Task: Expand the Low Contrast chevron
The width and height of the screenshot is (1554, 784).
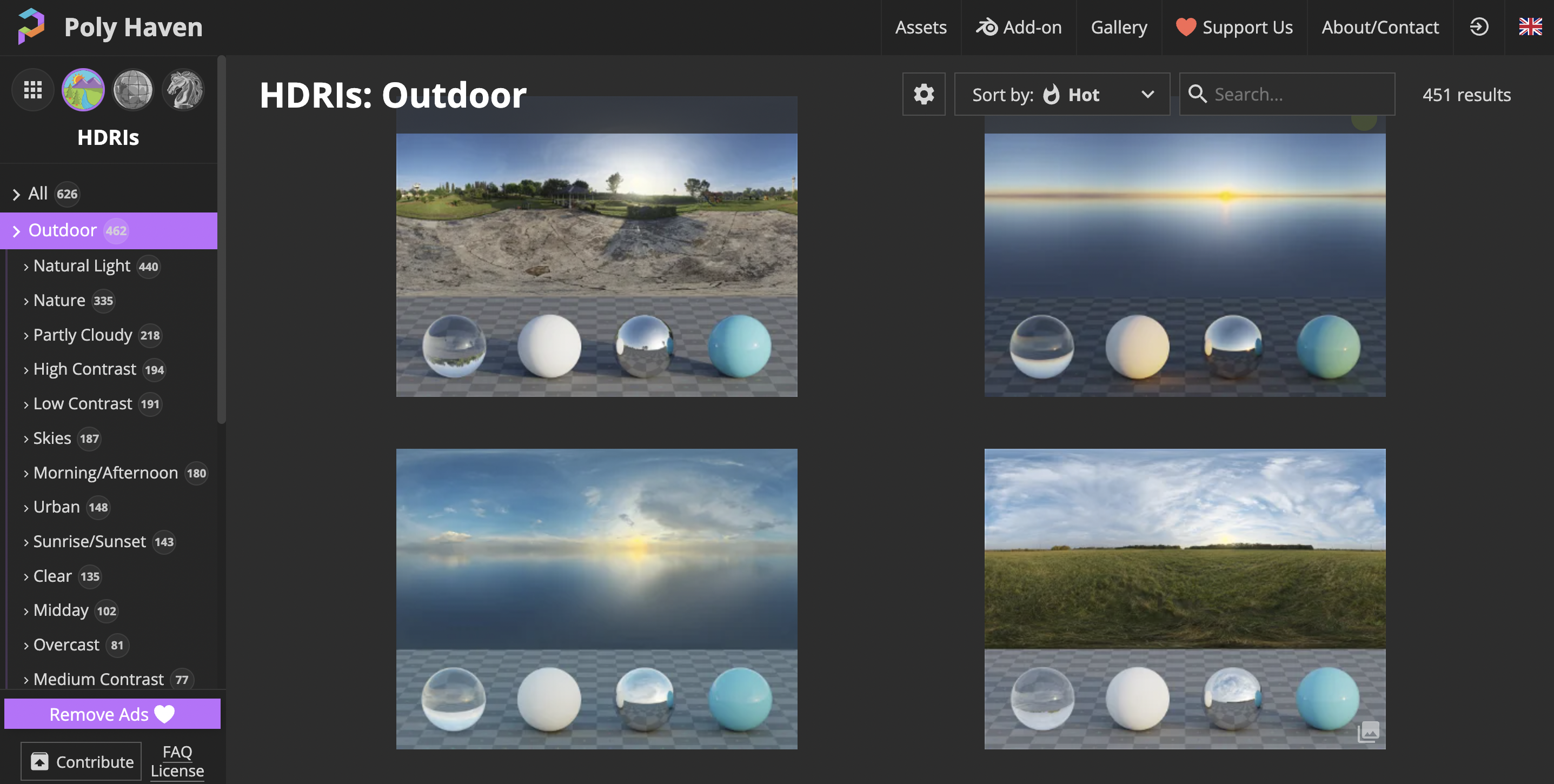Action: pyautogui.click(x=26, y=404)
